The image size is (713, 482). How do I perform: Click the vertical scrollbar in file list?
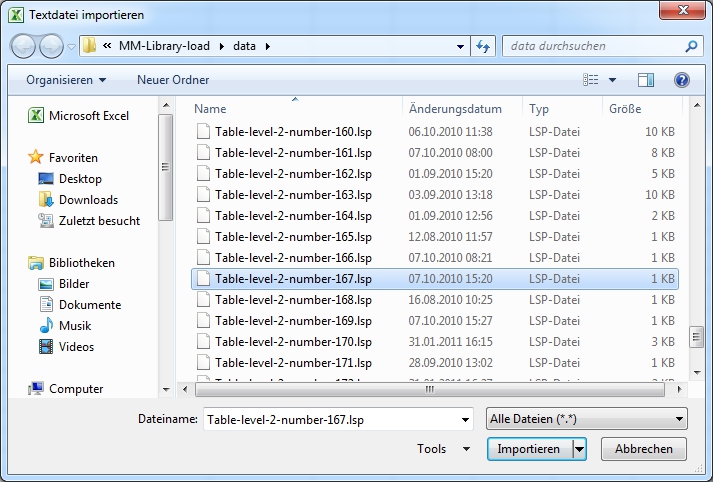point(696,250)
